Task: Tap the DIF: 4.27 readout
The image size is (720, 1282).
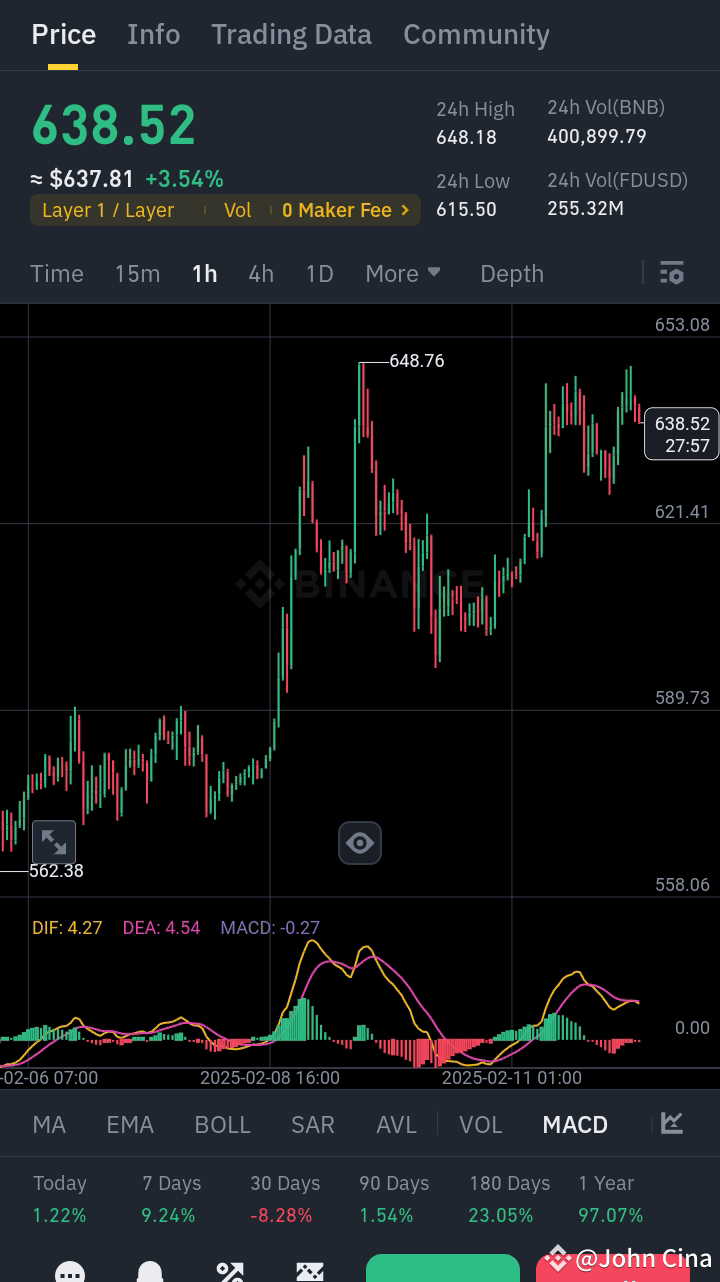Action: [67, 928]
